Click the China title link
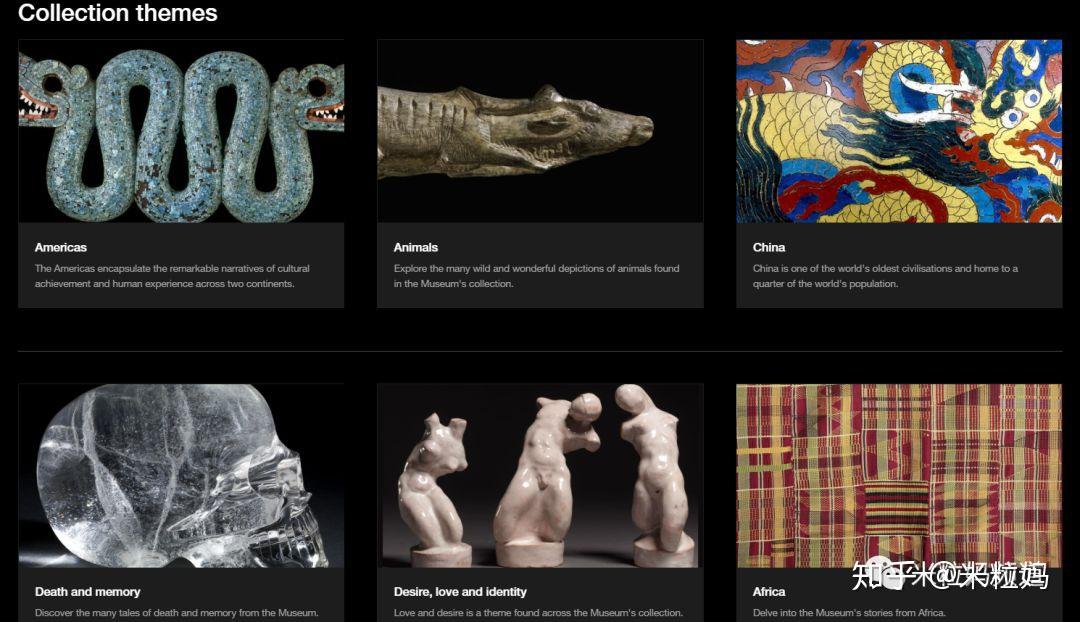Screen dimensions: 1080x622 tap(769, 247)
